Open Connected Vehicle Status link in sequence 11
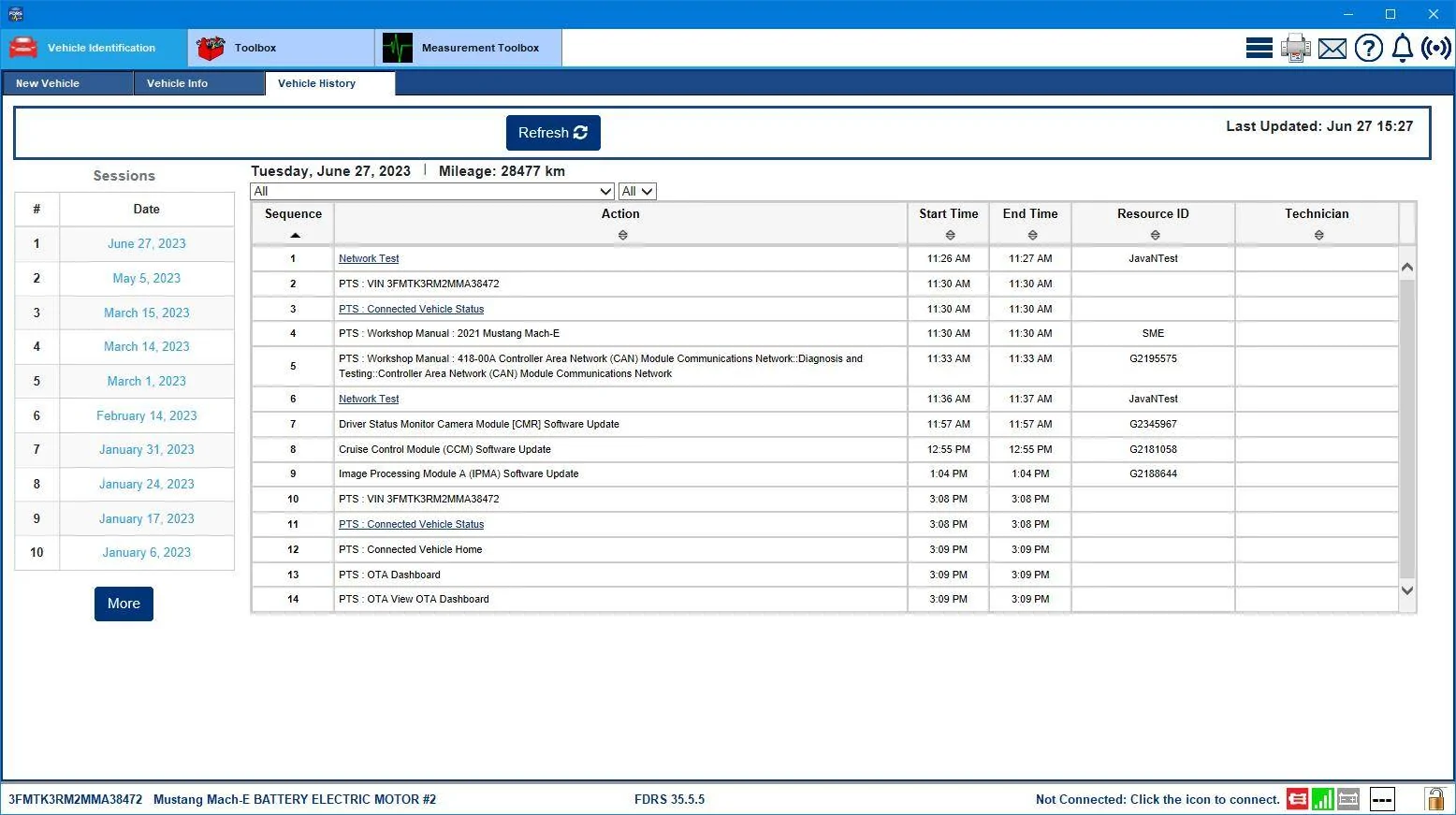The image size is (1456, 815). (x=412, y=524)
